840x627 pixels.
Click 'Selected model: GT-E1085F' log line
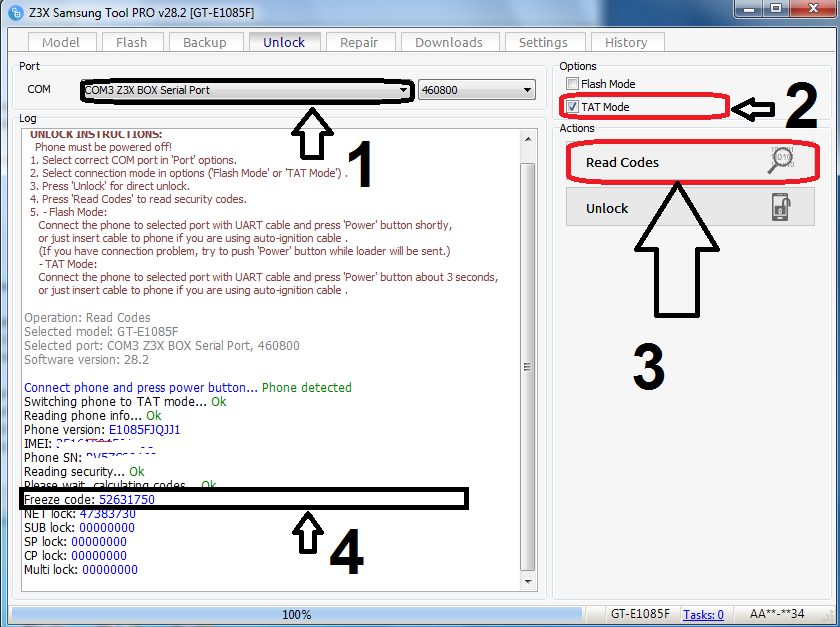[101, 332]
